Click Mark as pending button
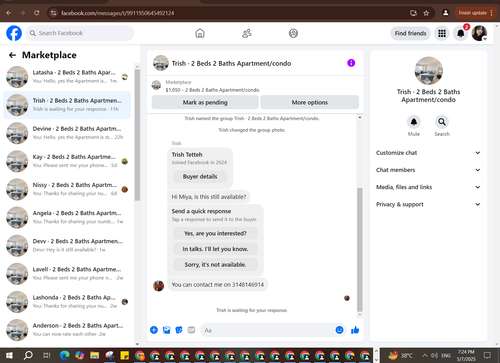Screen dimensions: 500x363 tap(205, 102)
